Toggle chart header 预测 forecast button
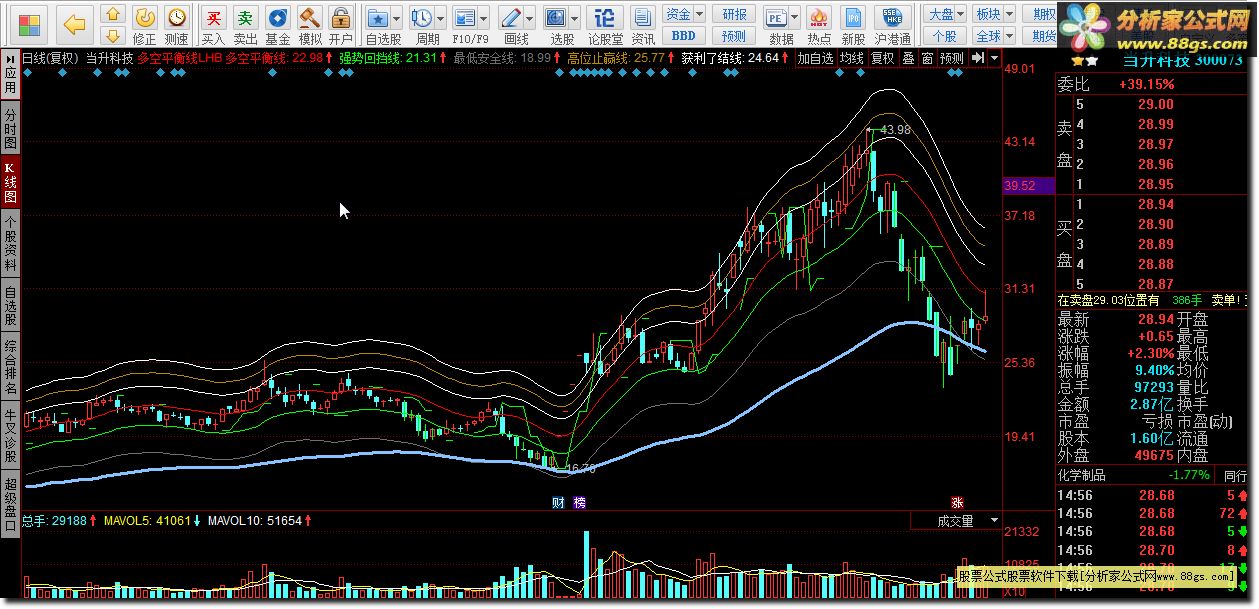This screenshot has width=1259, height=609. 952,58
